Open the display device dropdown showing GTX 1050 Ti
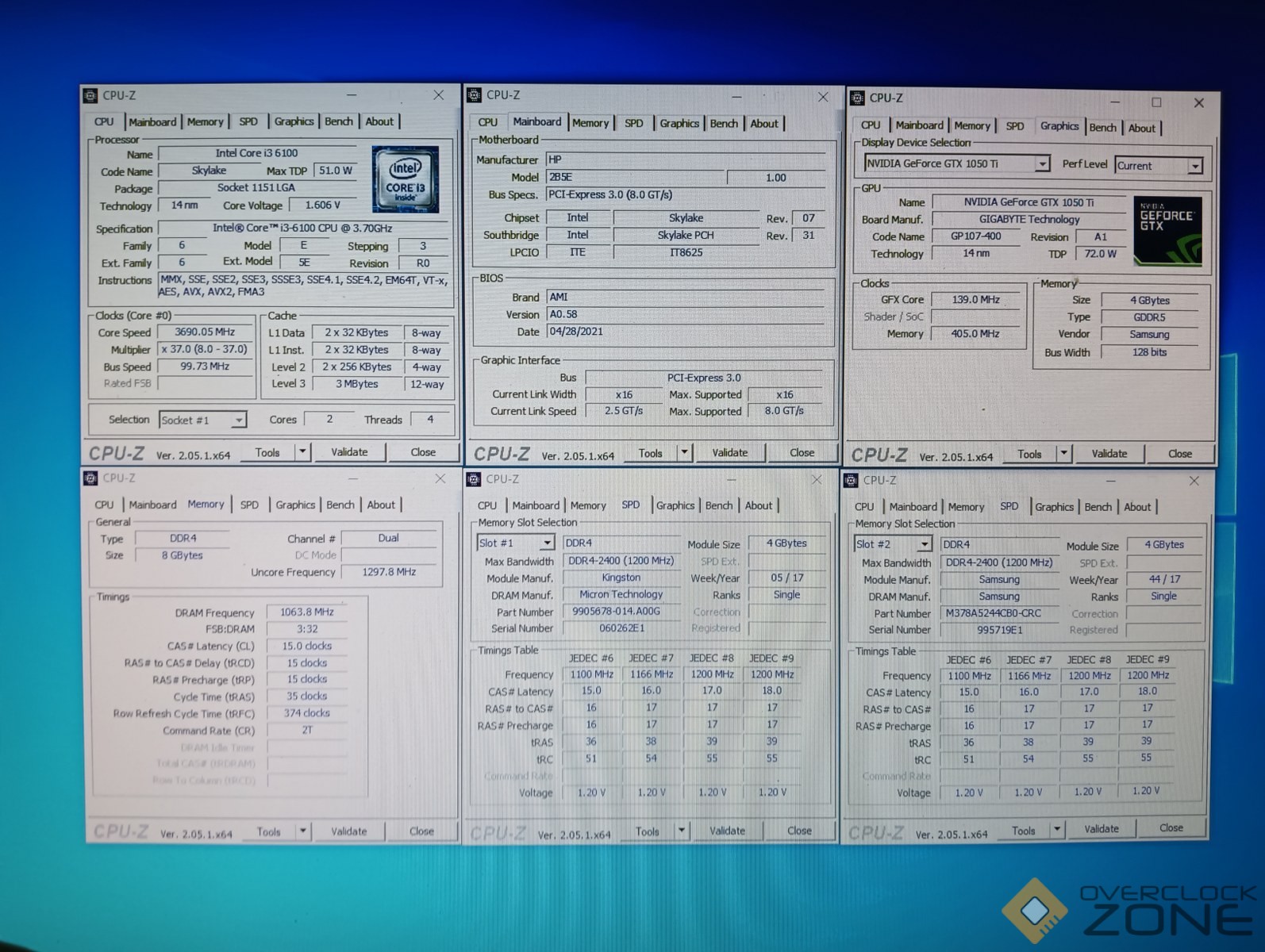This screenshot has width=1265, height=952. (1042, 163)
